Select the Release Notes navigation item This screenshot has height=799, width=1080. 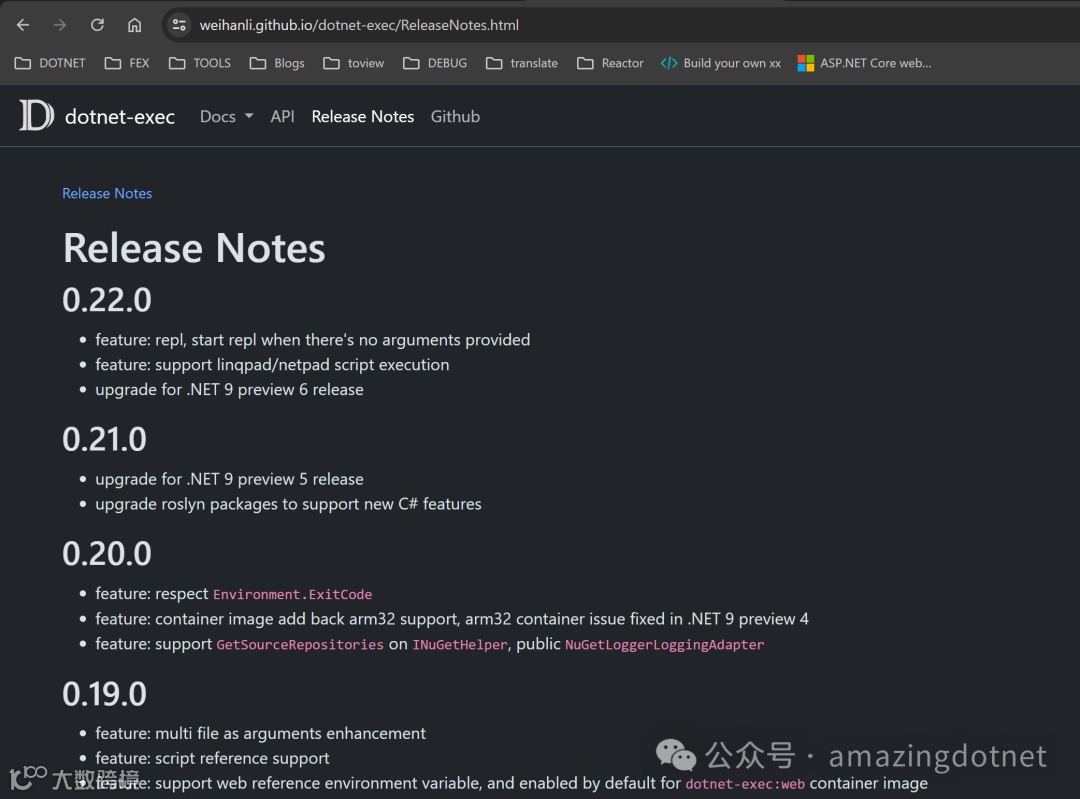pos(363,116)
